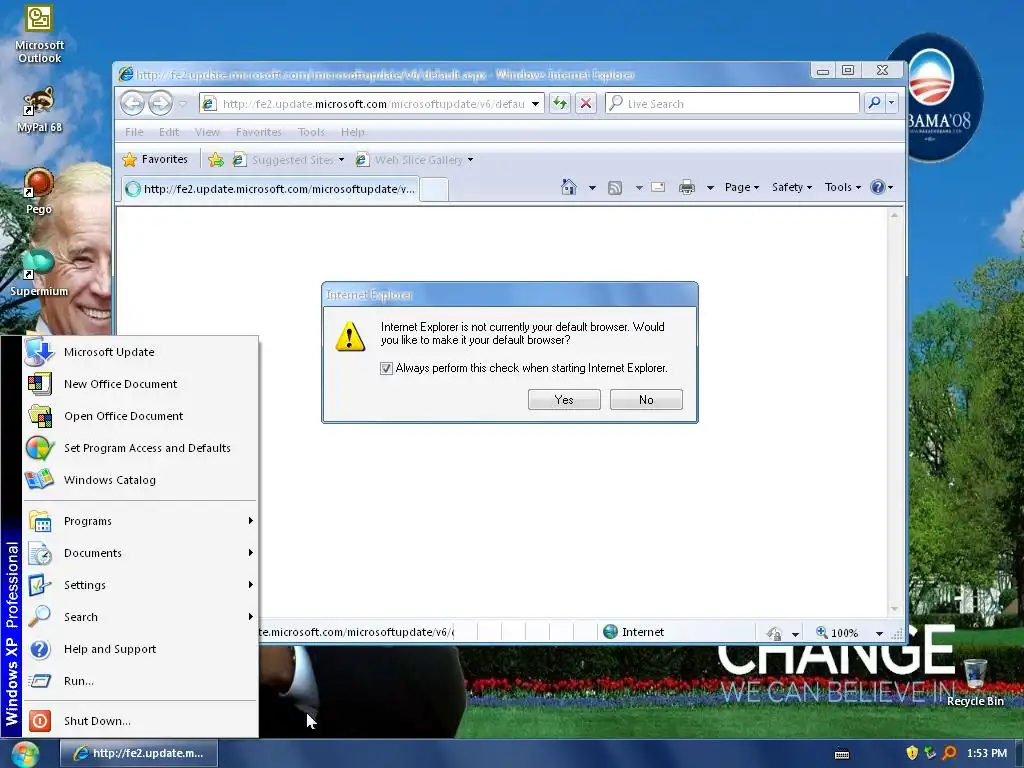Expand Programs submenu in Start menu
This screenshot has width=1024, height=768.
(x=140, y=521)
